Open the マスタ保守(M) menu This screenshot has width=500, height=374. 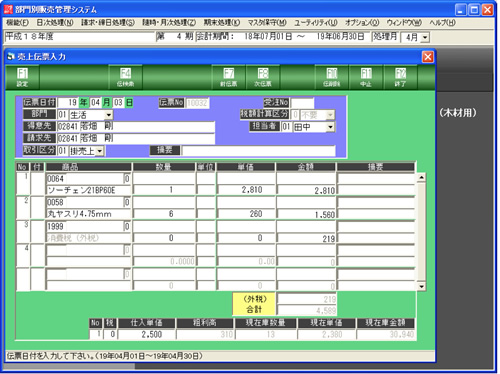(267, 23)
